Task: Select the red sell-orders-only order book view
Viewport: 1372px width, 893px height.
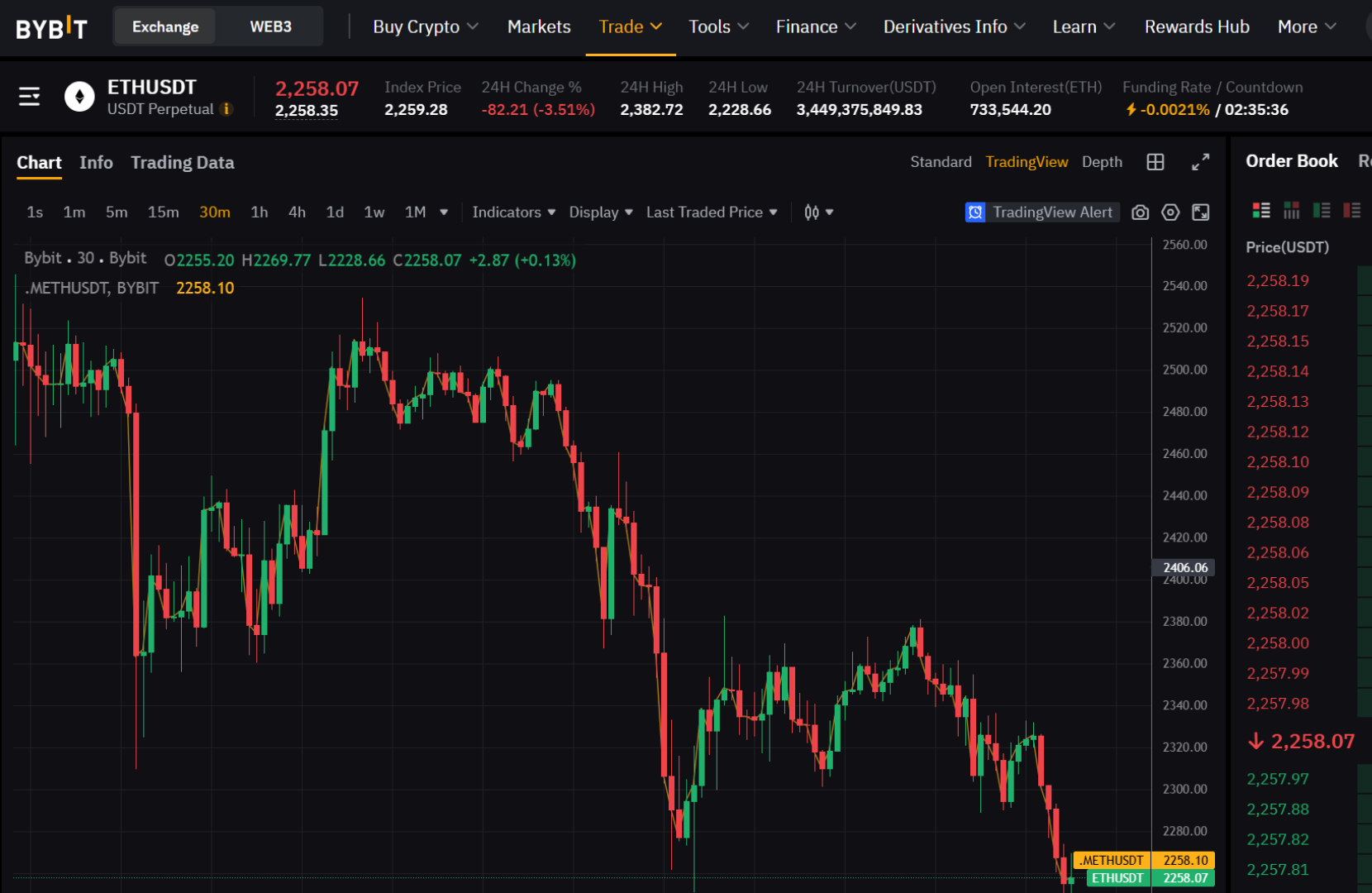Action: (x=1352, y=210)
